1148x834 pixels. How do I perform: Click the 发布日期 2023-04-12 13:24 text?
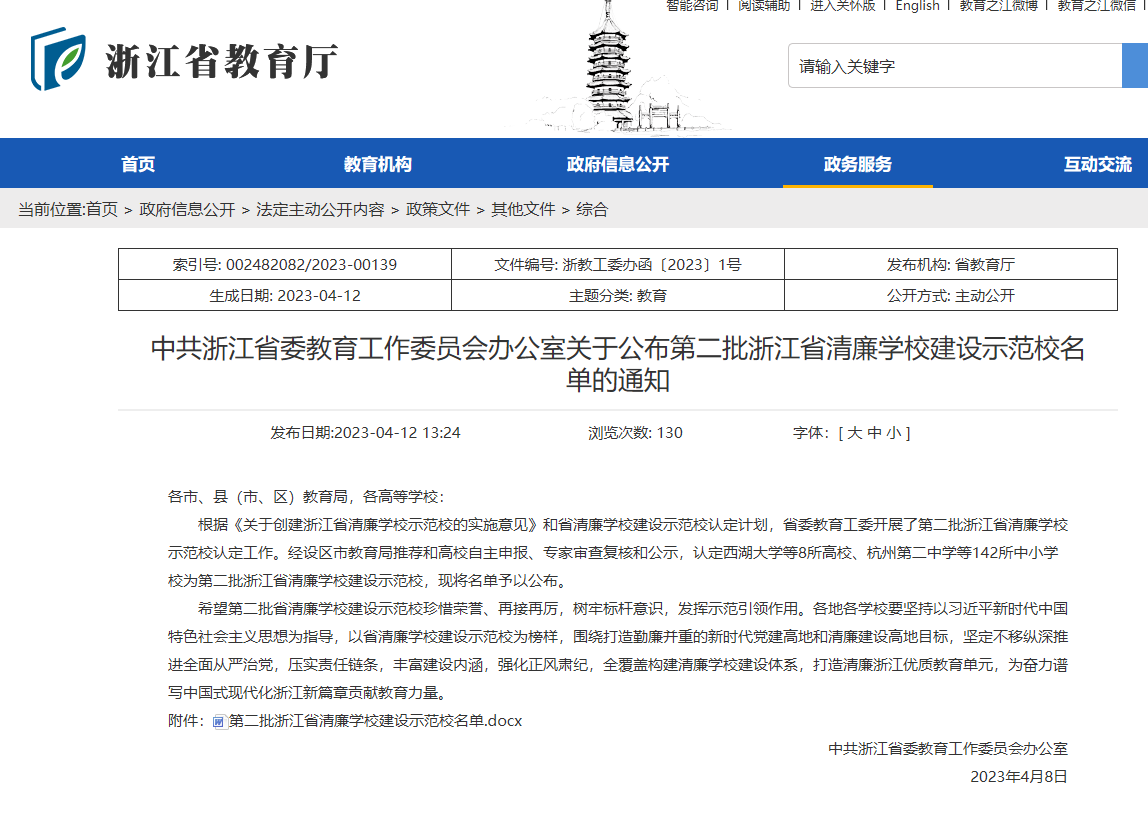365,433
